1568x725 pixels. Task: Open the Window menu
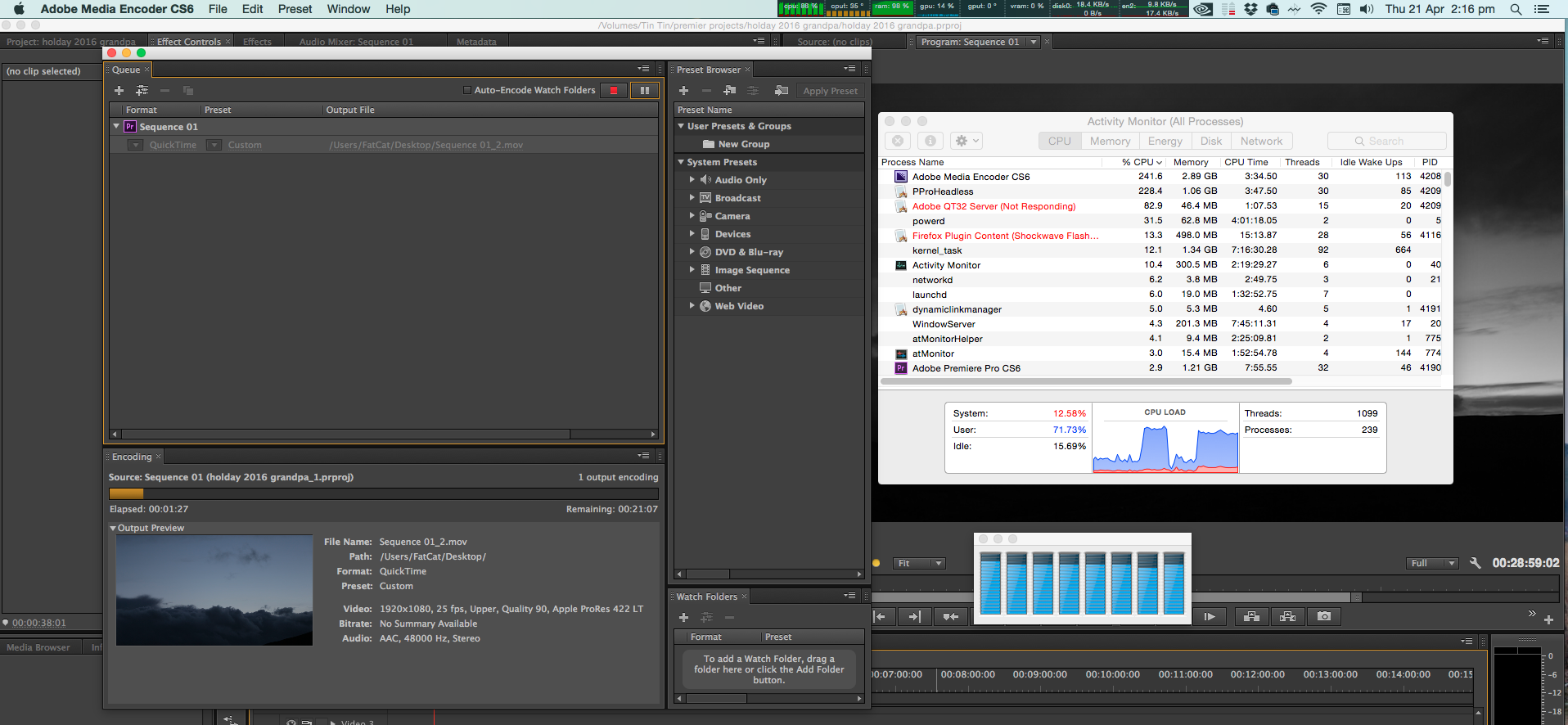click(349, 9)
